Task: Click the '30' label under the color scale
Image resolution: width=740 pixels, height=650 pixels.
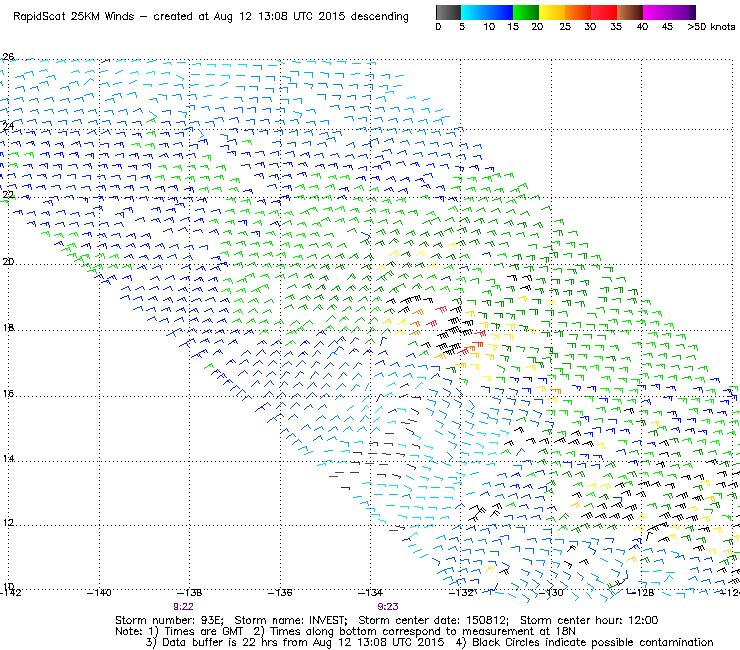Action: [x=590, y=27]
